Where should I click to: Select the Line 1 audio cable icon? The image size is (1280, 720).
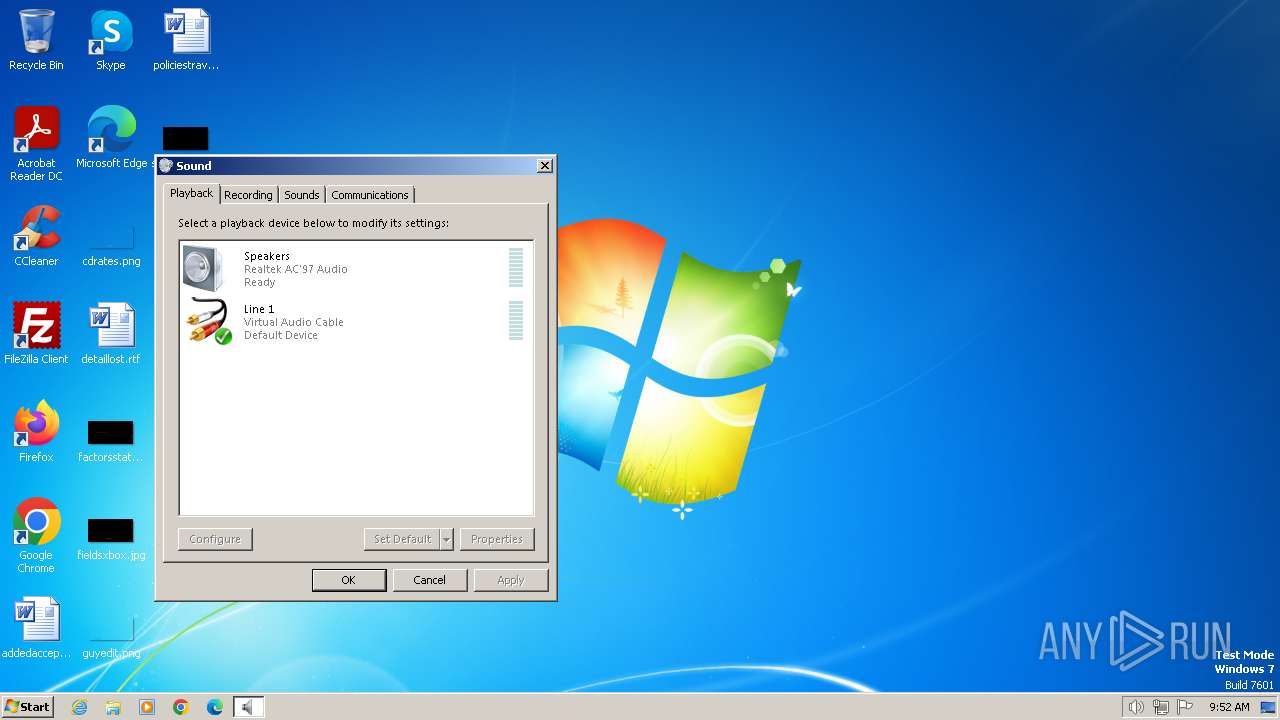point(209,321)
